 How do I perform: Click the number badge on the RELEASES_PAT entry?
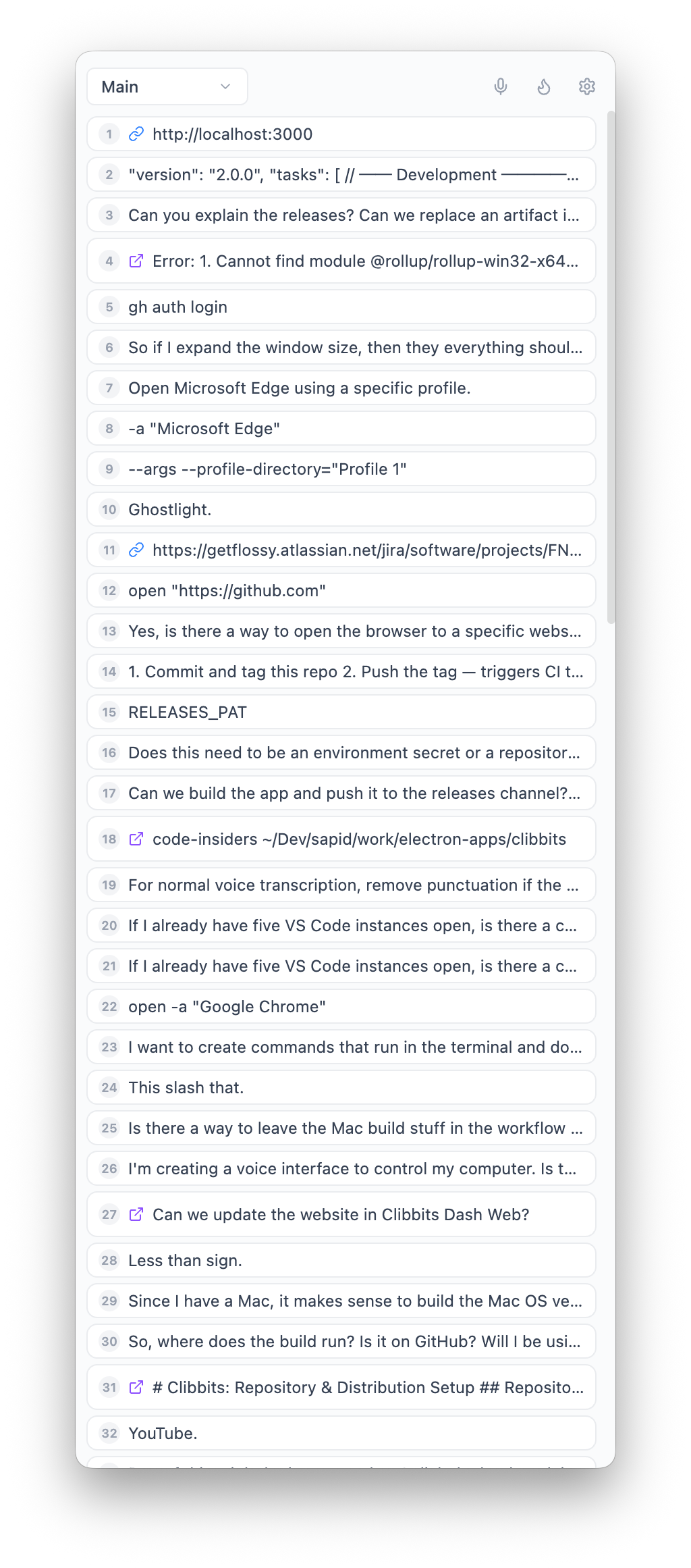109,712
